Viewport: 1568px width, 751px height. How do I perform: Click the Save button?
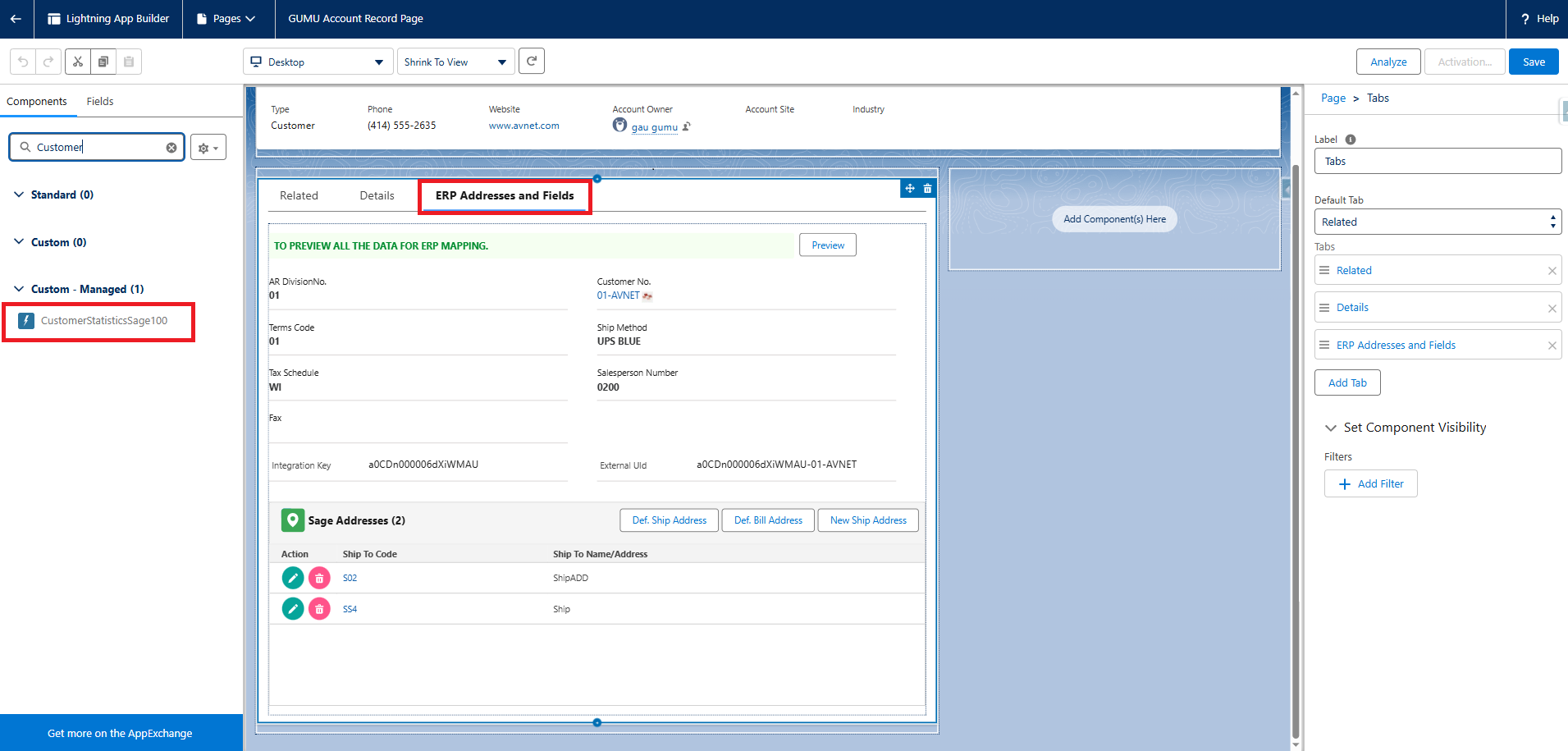[1534, 62]
